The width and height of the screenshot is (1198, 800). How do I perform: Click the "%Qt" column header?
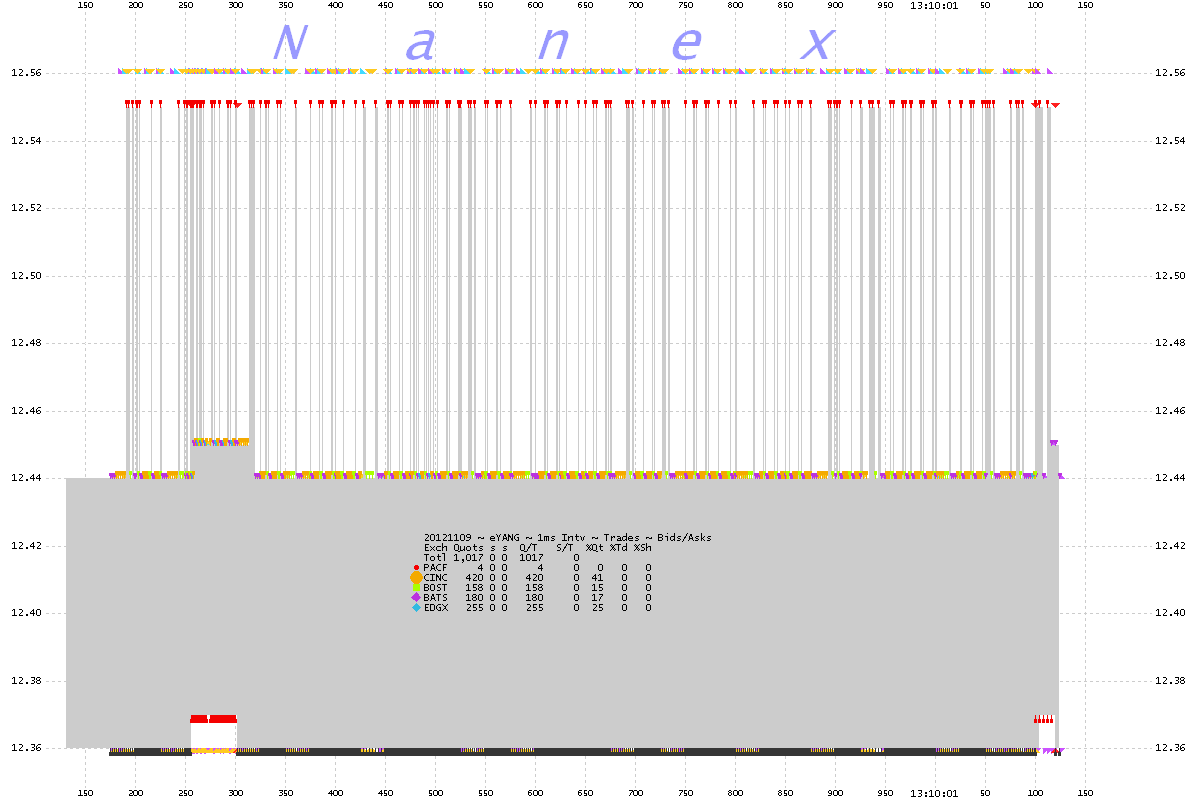tap(594, 548)
